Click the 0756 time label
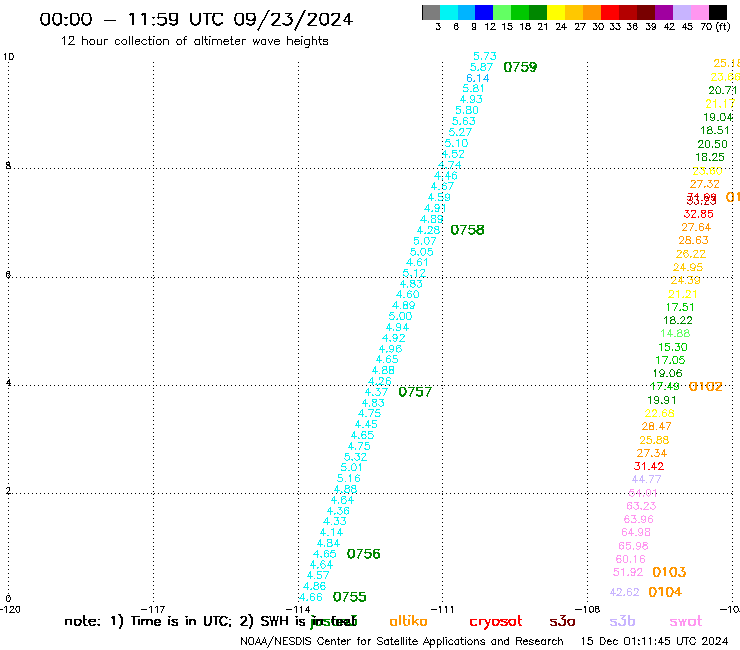This screenshot has height=650, width=740. [x=363, y=554]
